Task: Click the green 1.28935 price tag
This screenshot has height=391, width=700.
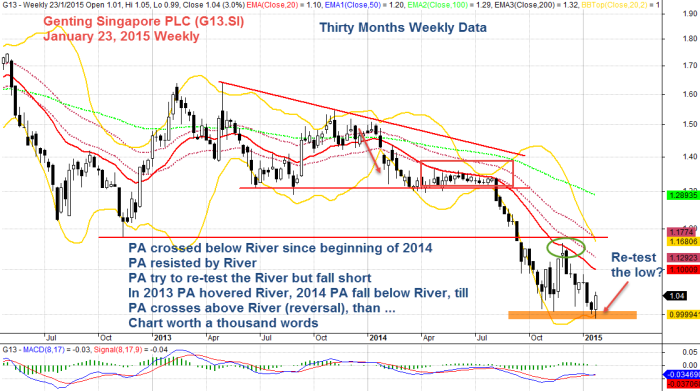Action: (x=683, y=196)
